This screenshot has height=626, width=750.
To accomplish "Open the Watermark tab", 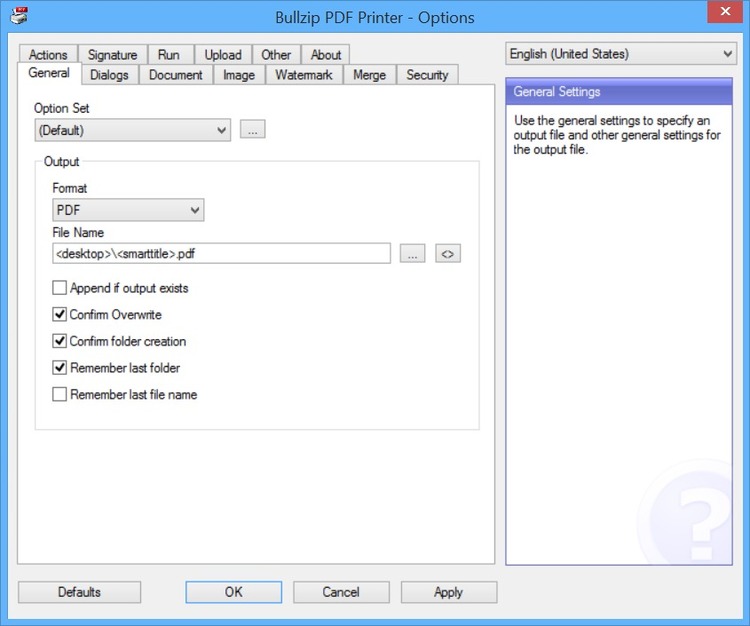I will (x=304, y=75).
